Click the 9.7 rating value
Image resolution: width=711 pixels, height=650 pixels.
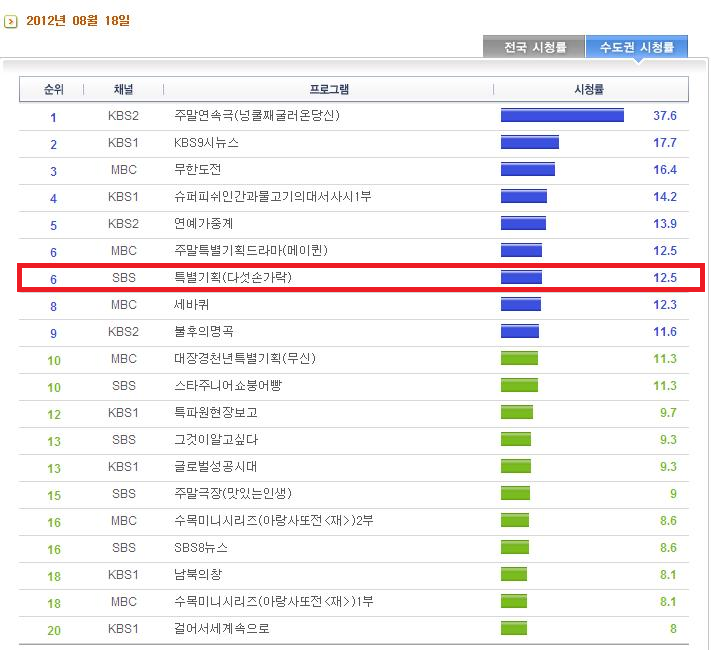(x=668, y=413)
